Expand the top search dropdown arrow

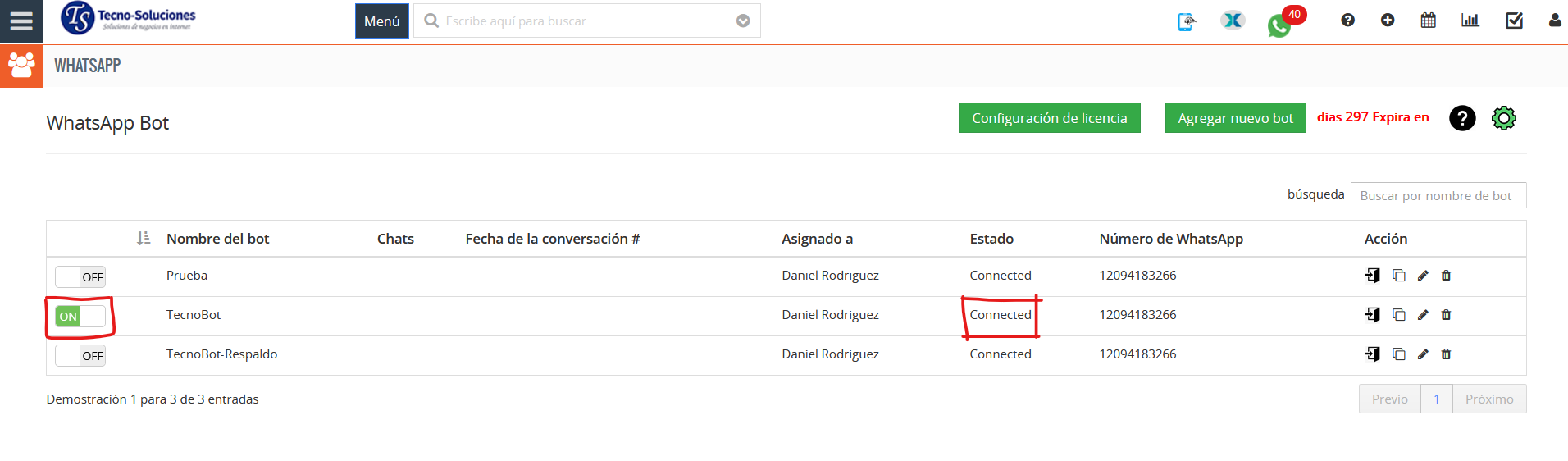(x=743, y=21)
